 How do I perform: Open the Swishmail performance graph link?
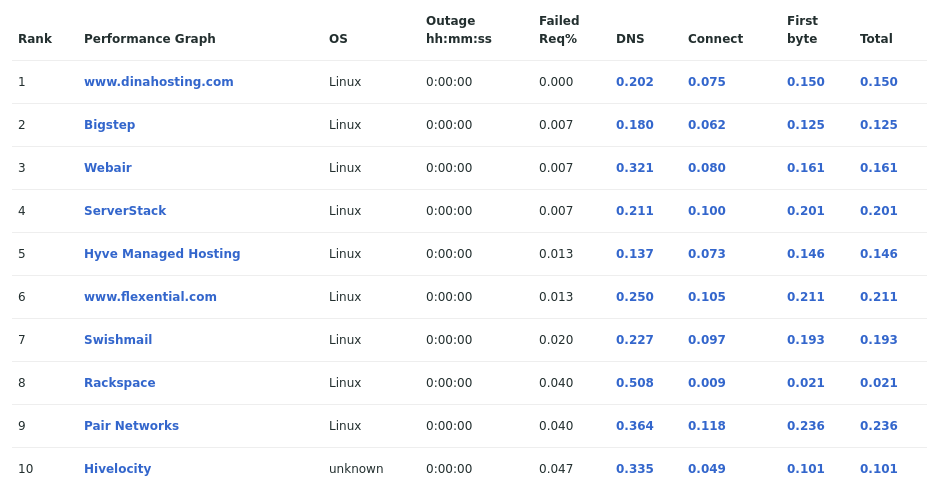[x=118, y=340]
